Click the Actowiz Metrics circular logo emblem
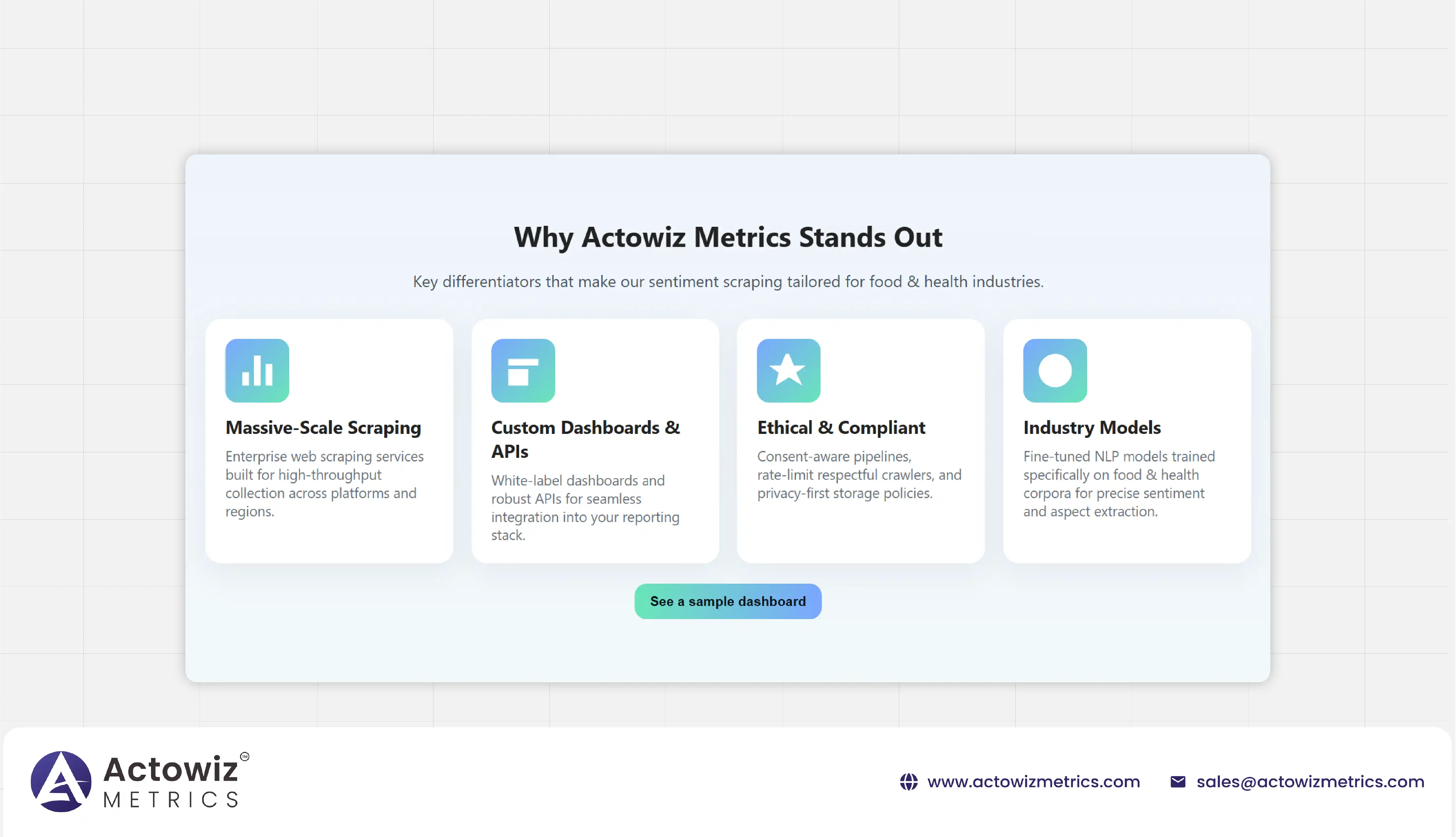The height and width of the screenshot is (837, 1456). coord(61,781)
